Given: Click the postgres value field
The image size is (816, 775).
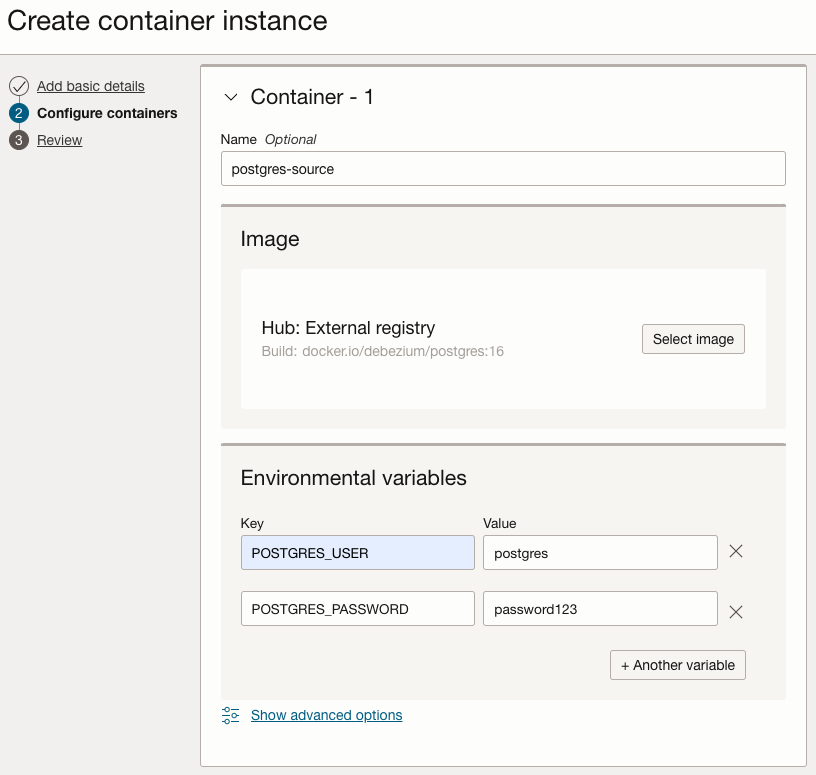Looking at the screenshot, I should [x=599, y=553].
